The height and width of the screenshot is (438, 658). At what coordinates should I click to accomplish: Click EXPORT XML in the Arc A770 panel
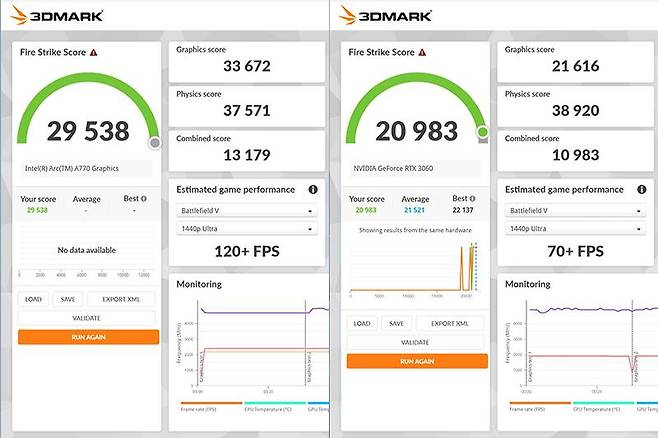121,299
